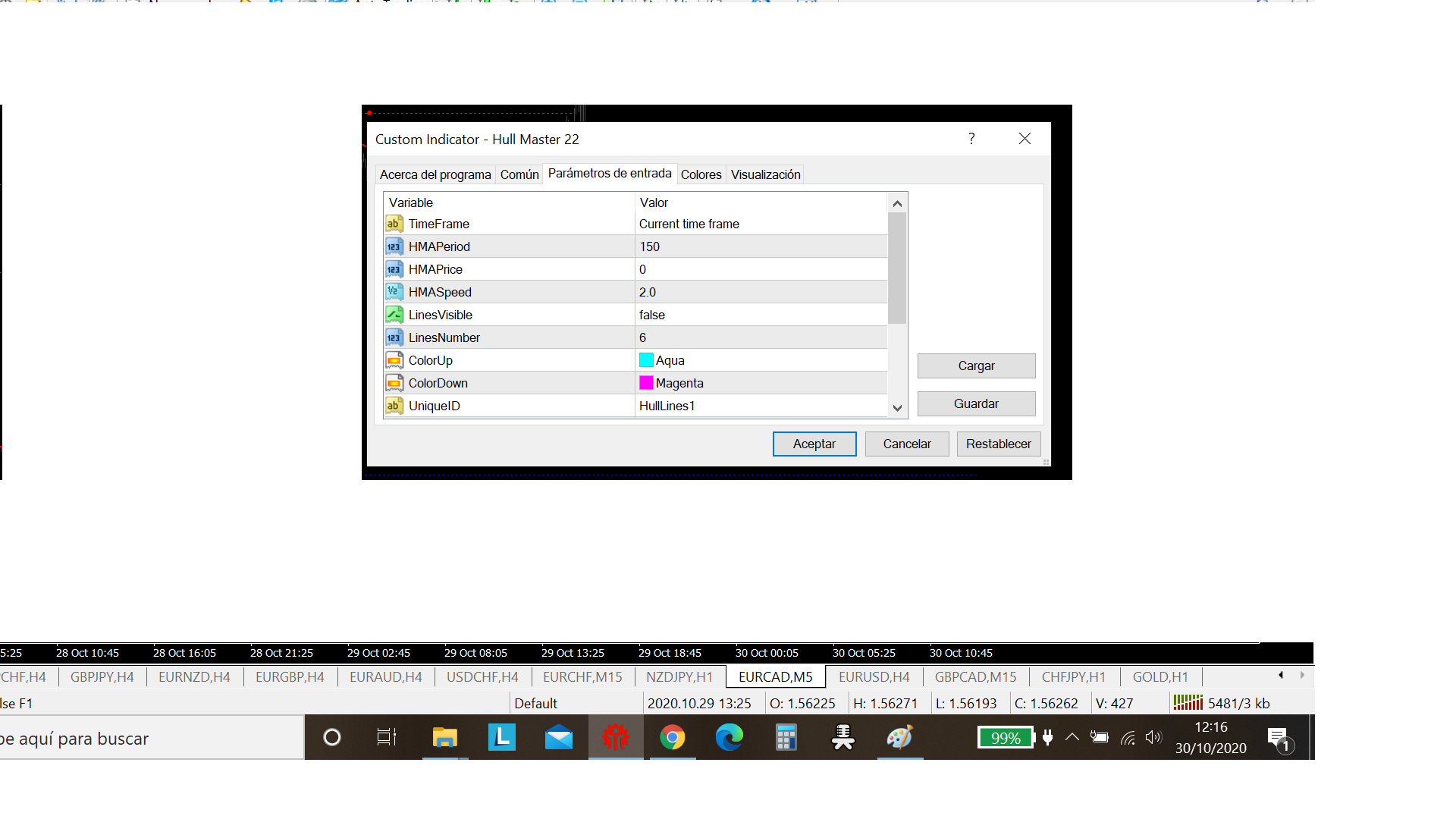Viewport: 1456px width, 819px height.
Task: Click the Restablecer button
Action: [999, 444]
